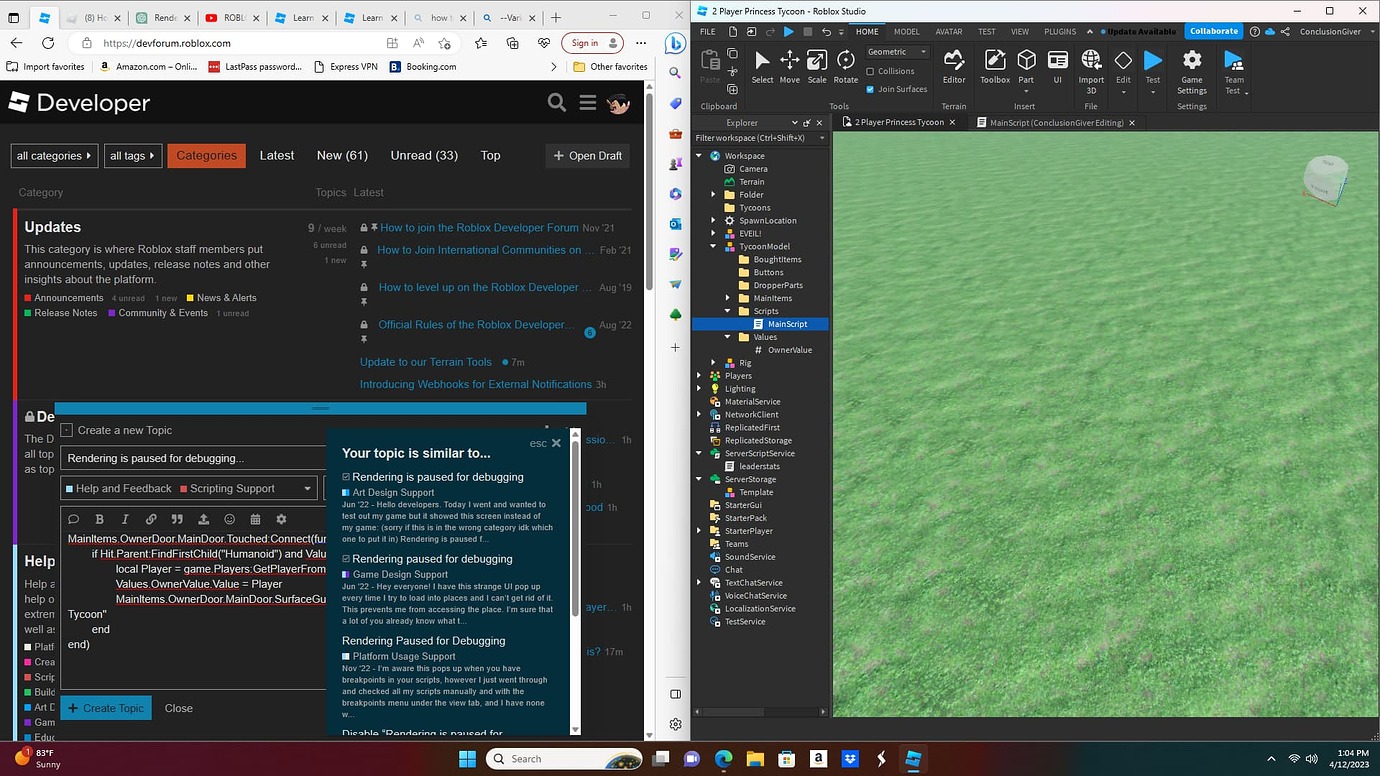
Task: Open the Toolbox panel
Action: (x=995, y=67)
